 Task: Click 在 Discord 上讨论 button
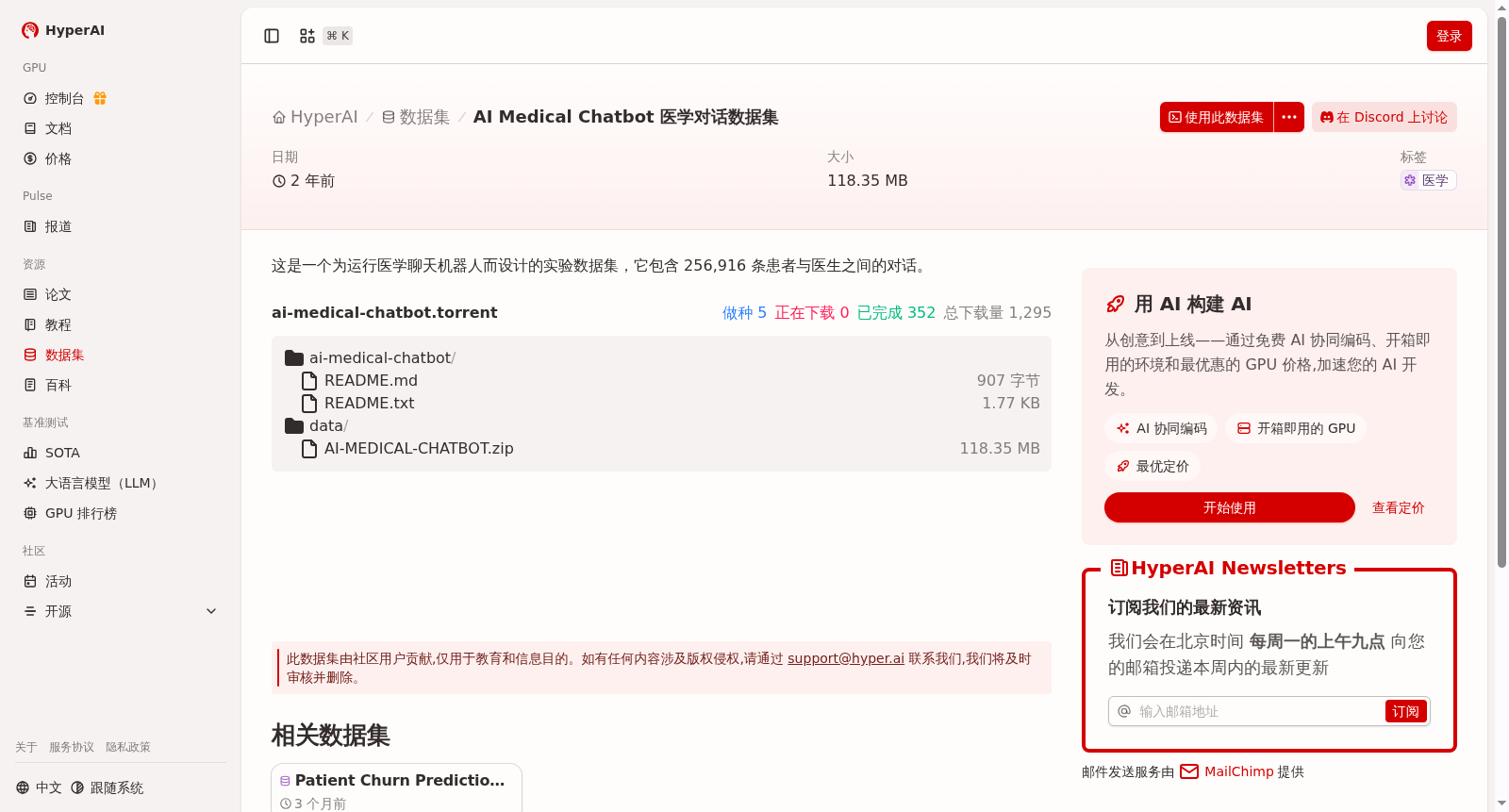(x=1385, y=117)
